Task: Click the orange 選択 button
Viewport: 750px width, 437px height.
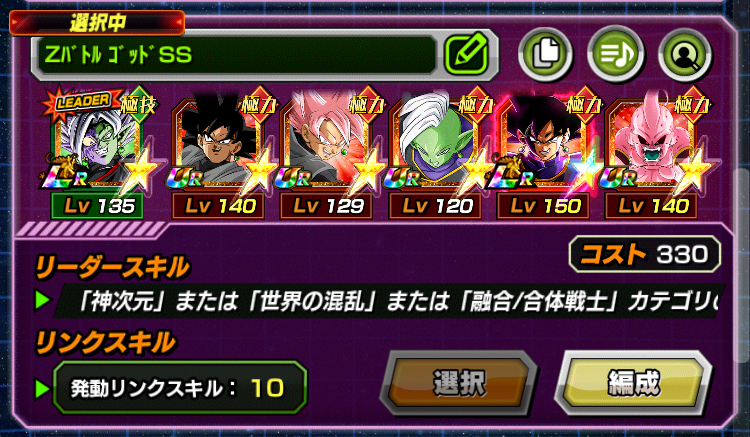Action: [x=459, y=382]
